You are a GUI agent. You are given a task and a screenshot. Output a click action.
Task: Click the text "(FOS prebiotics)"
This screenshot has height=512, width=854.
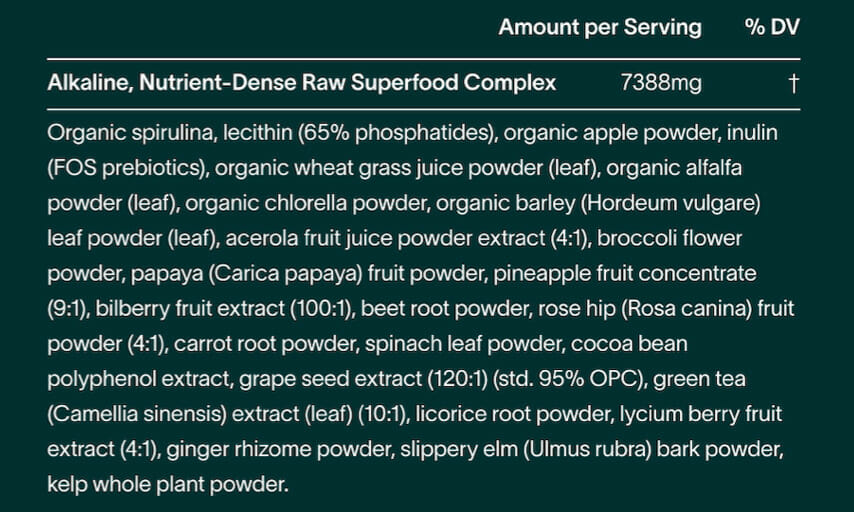126,168
